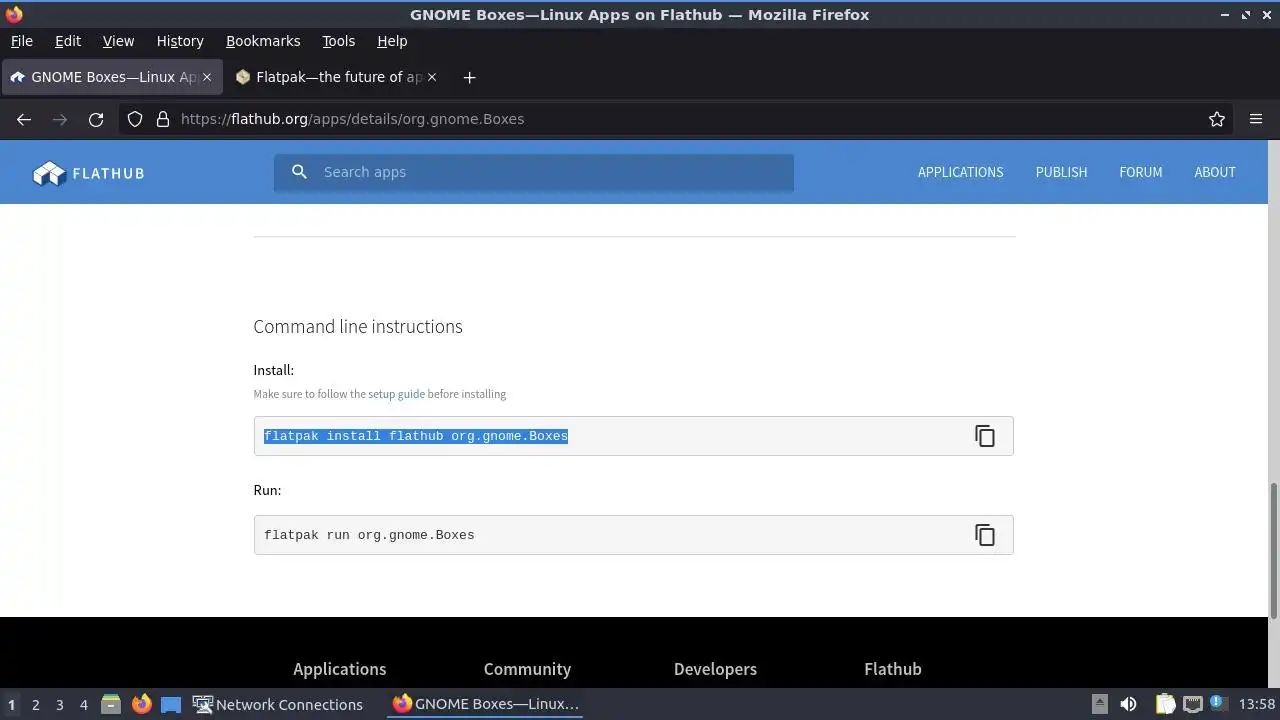Open the Edit menu
The width and height of the screenshot is (1280, 720).
pos(68,41)
